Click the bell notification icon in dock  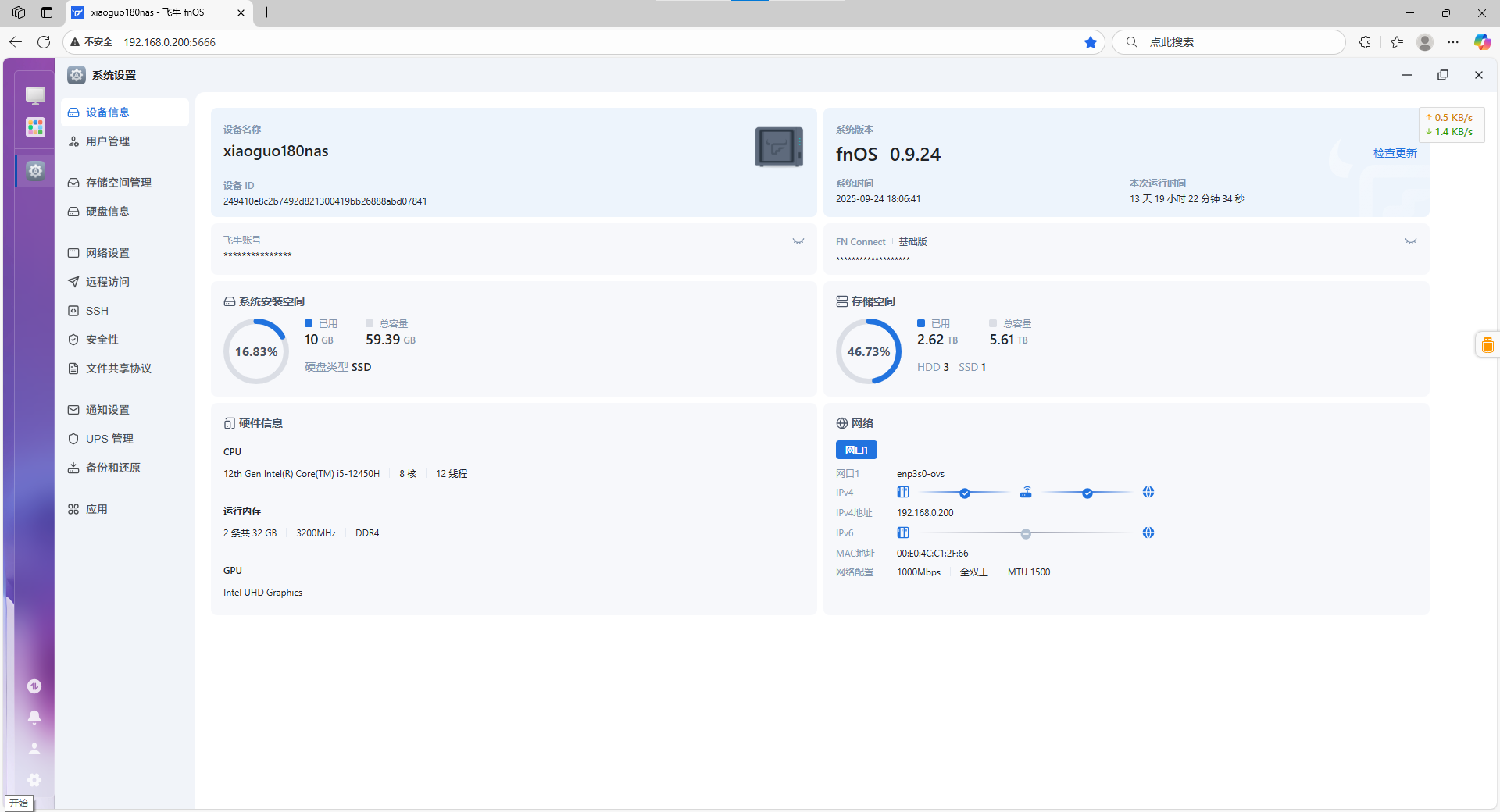click(x=34, y=717)
